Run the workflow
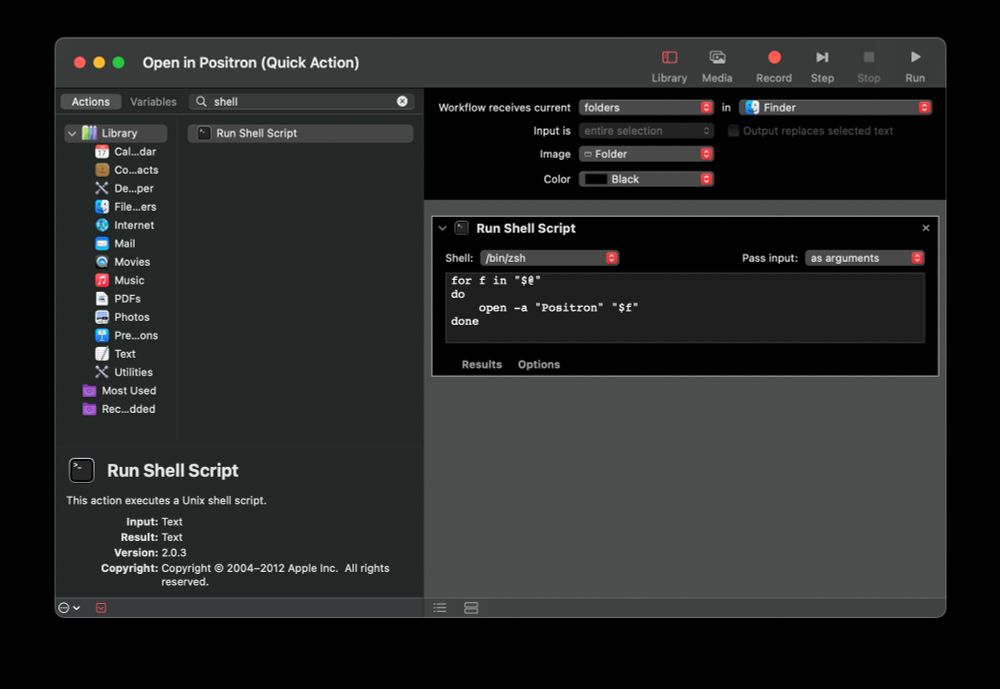Viewport: 1000px width, 689px height. tap(915, 66)
